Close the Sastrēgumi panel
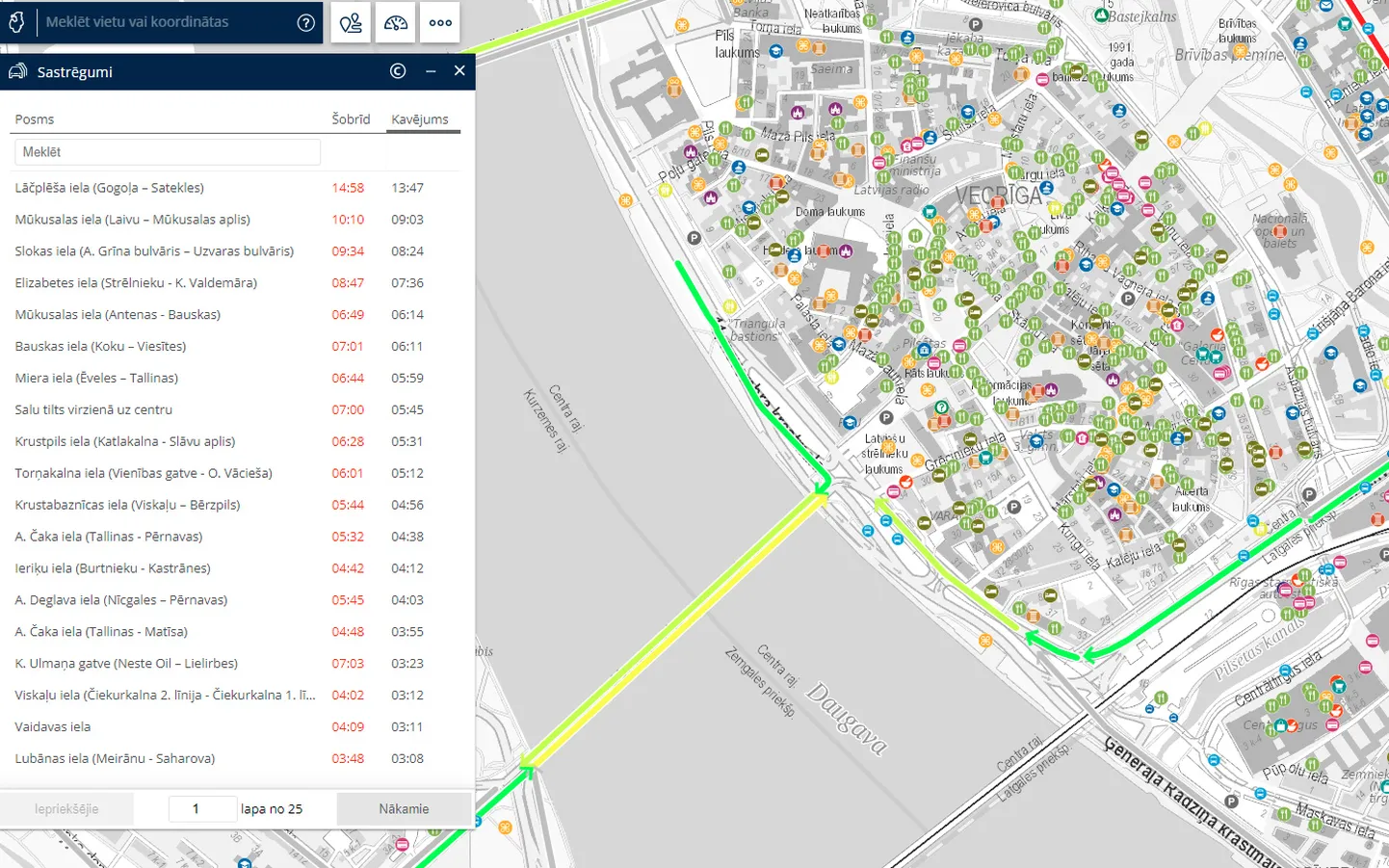This screenshot has width=1389, height=868. click(459, 70)
